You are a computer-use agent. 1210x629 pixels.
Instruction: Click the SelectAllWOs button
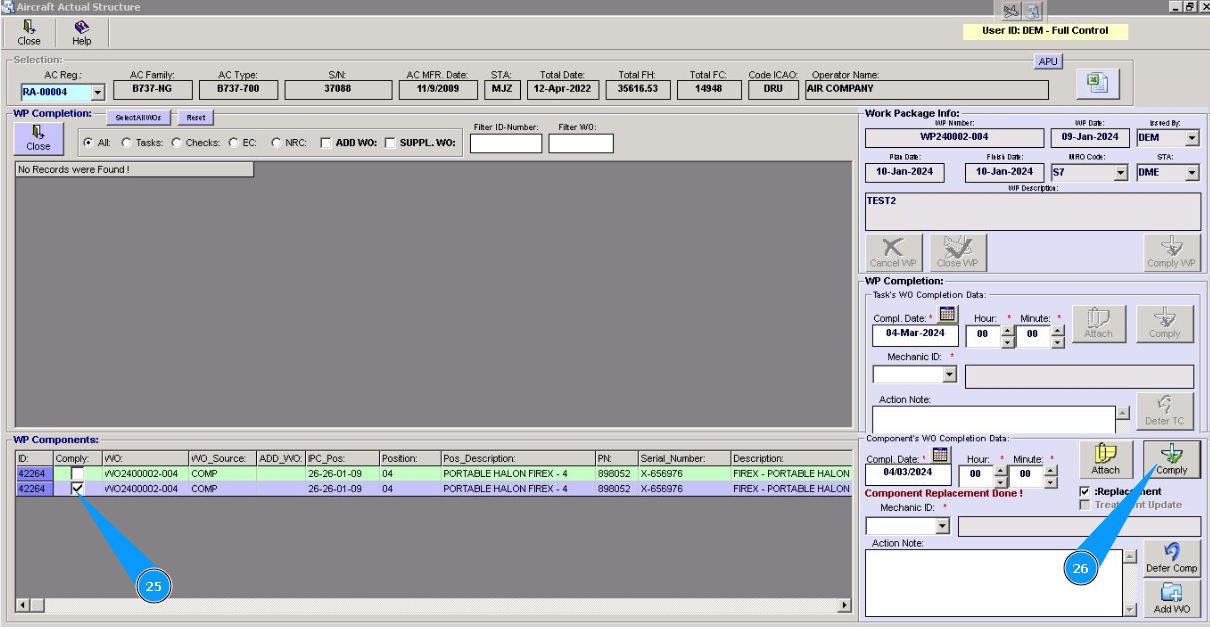click(139, 118)
